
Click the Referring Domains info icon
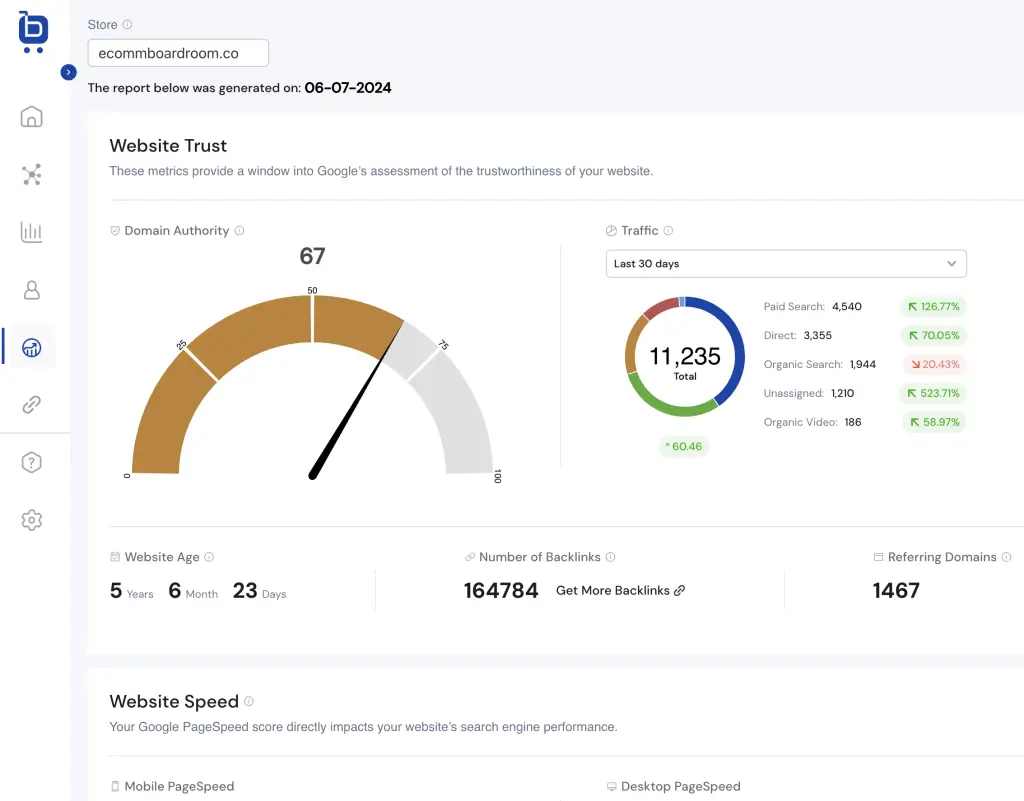click(x=1006, y=557)
